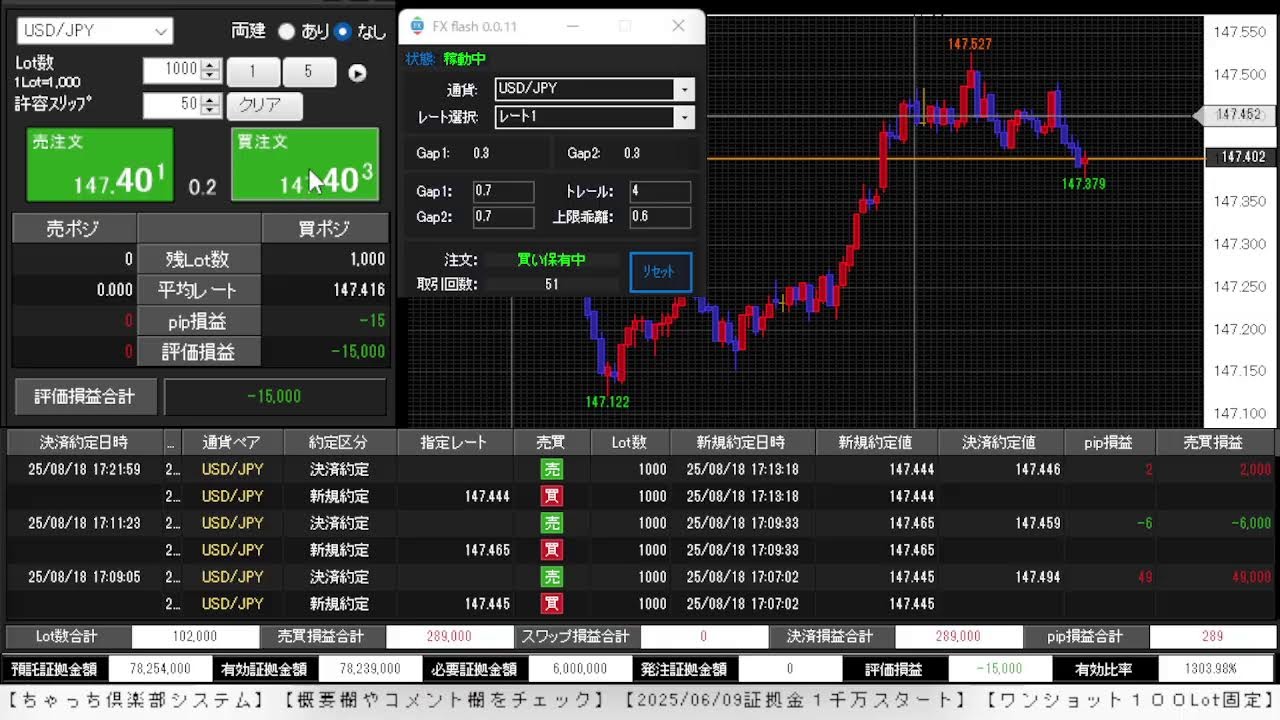Click the 147.452 price marker on the chart axis
The height and width of the screenshot is (720, 1280).
tap(1237, 115)
